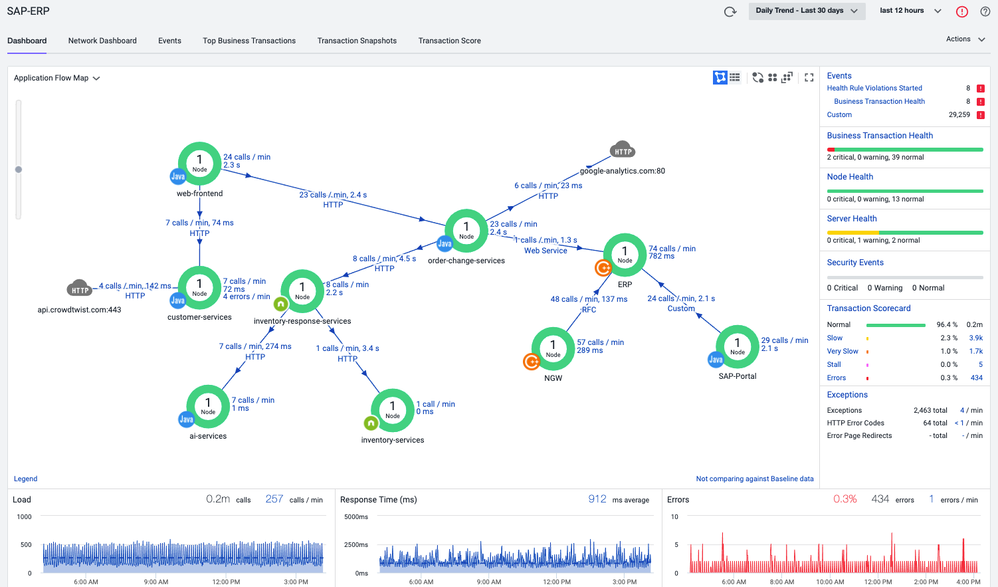This screenshot has height=587, width=998.
Task: Click the green Node.js badge on inventory-services
Action: pos(370,423)
